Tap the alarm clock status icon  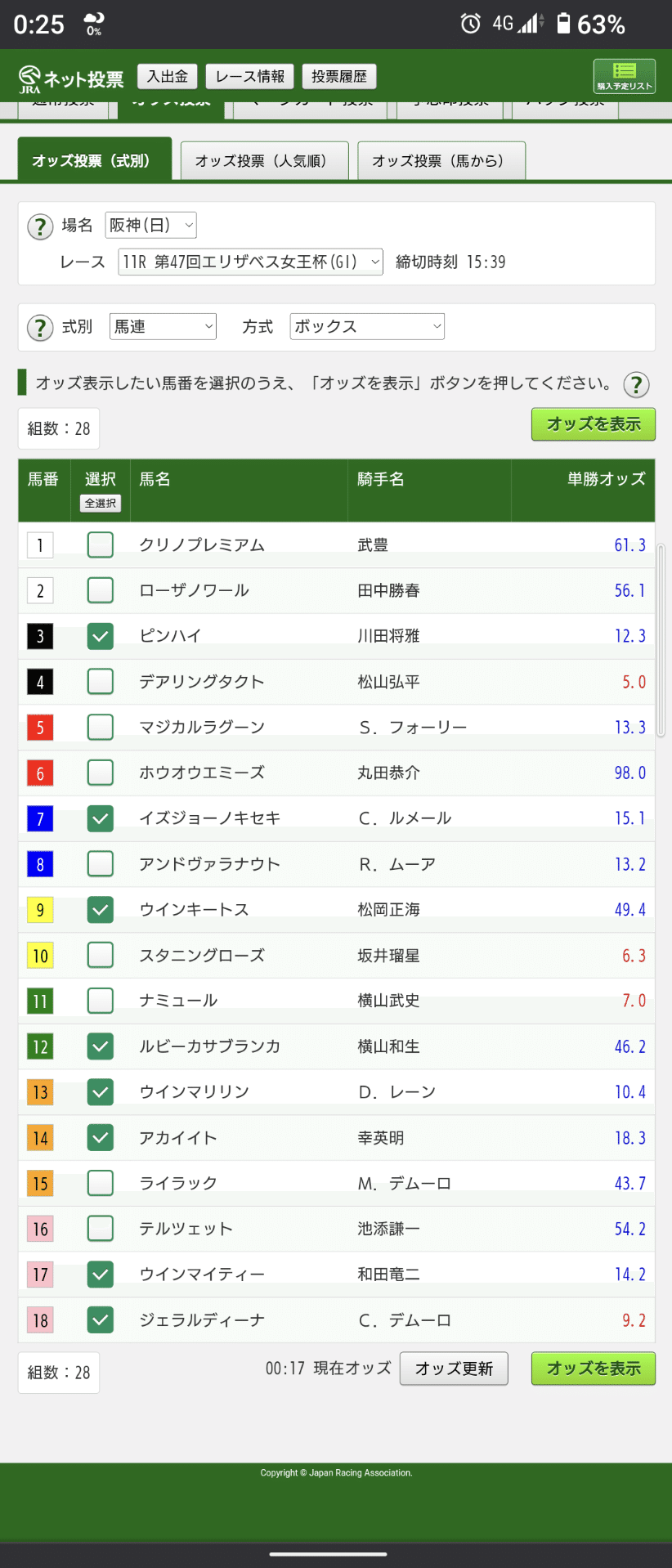click(470, 23)
